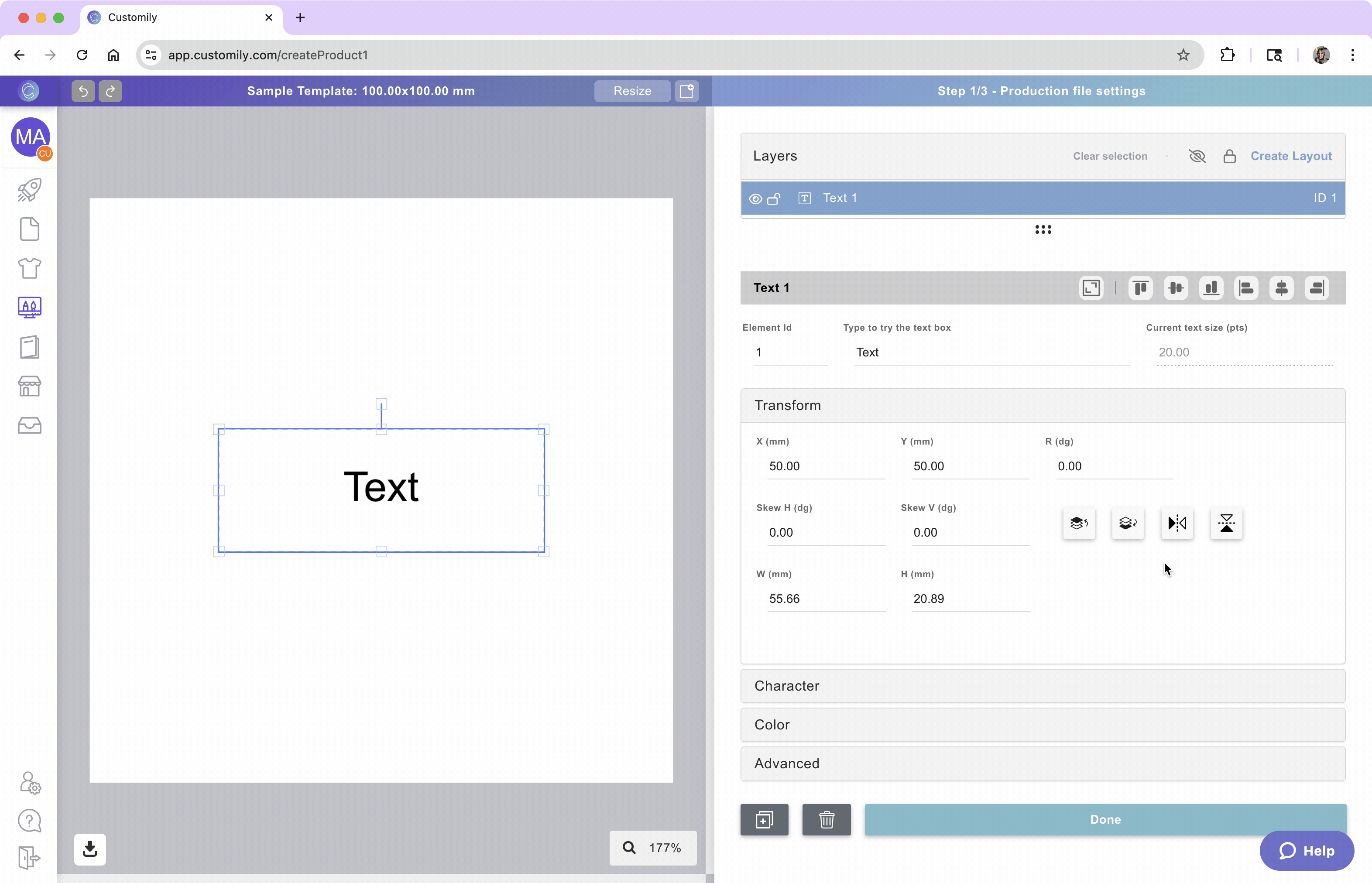This screenshot has height=883, width=1372.
Task: Click the Done button
Action: [x=1104, y=820]
